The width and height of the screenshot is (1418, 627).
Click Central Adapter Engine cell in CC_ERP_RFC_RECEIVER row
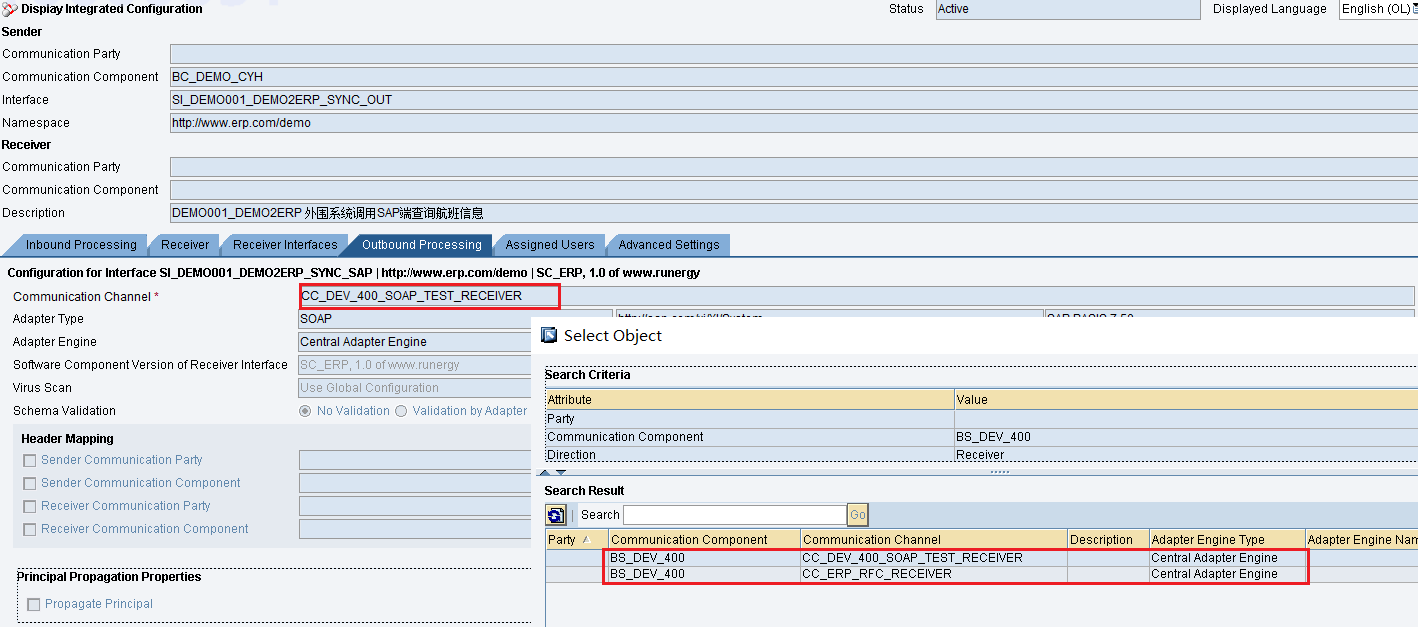tap(1227, 574)
